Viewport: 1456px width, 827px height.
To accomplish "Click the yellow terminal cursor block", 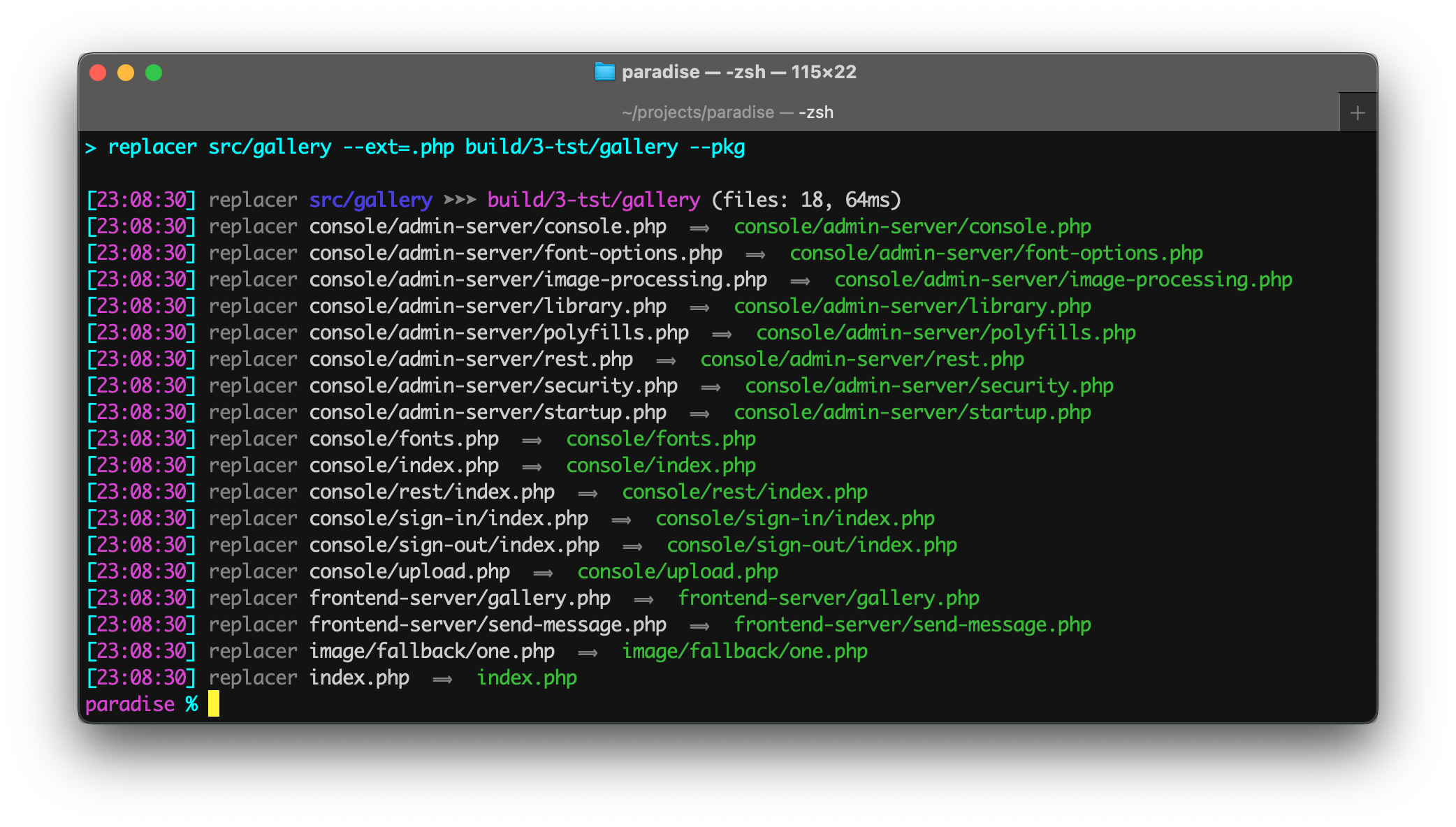I will [x=214, y=703].
